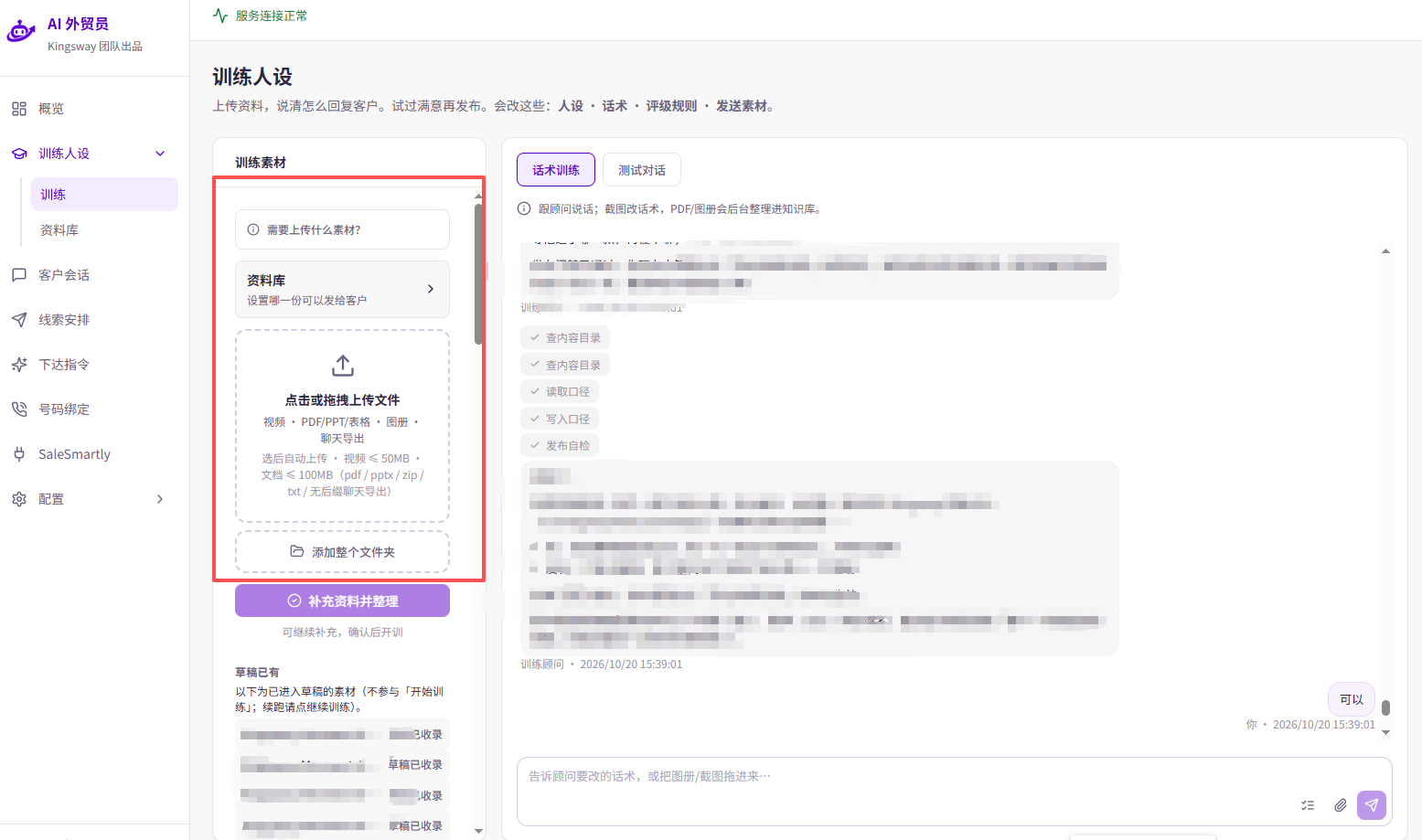
Task: Click 添加整个文件夹 to add a folder
Action: tap(342, 552)
